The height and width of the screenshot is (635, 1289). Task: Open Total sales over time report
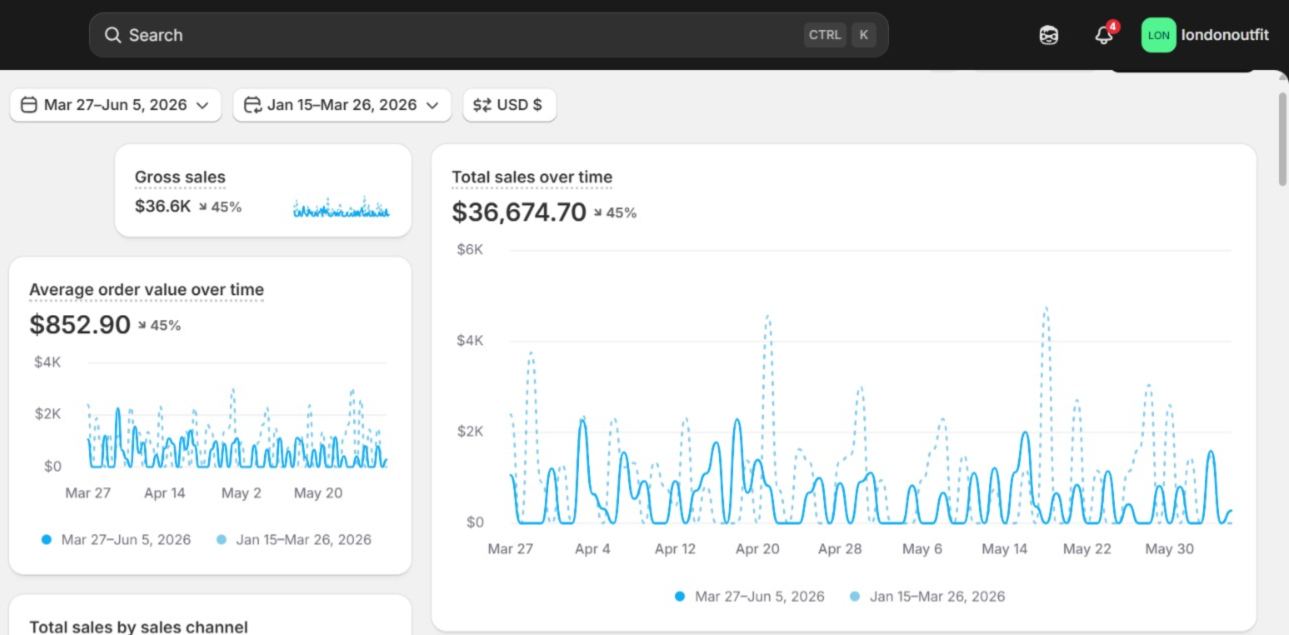[532, 177]
